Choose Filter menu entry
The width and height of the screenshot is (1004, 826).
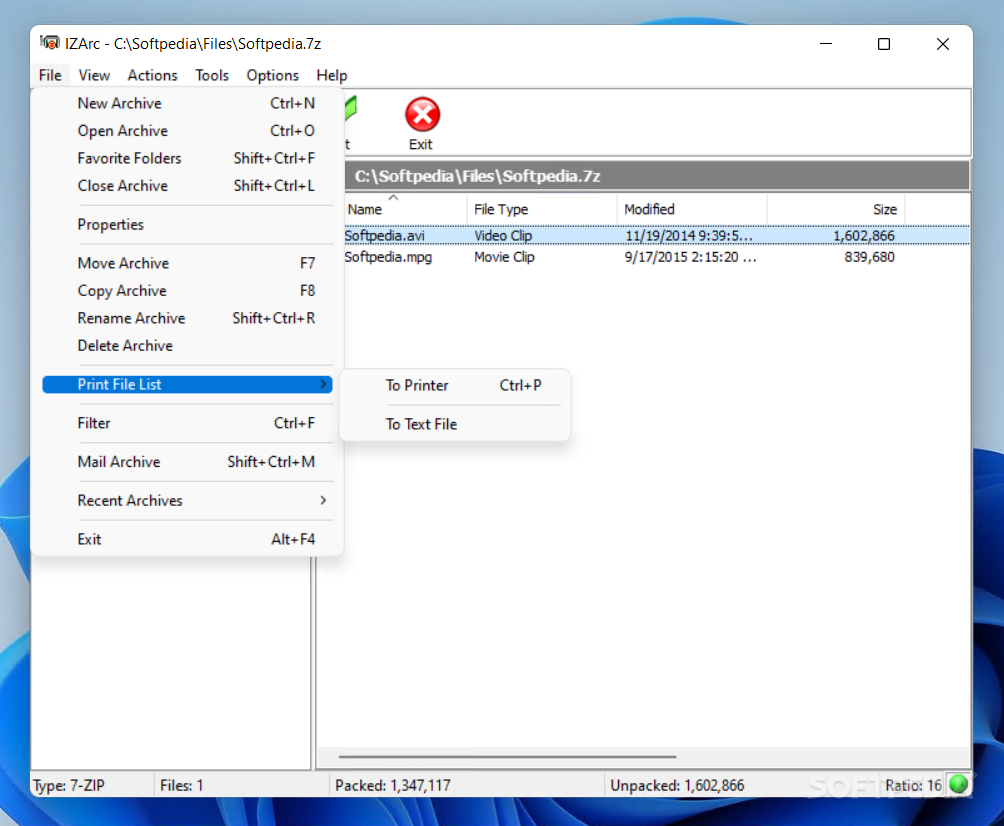point(187,423)
